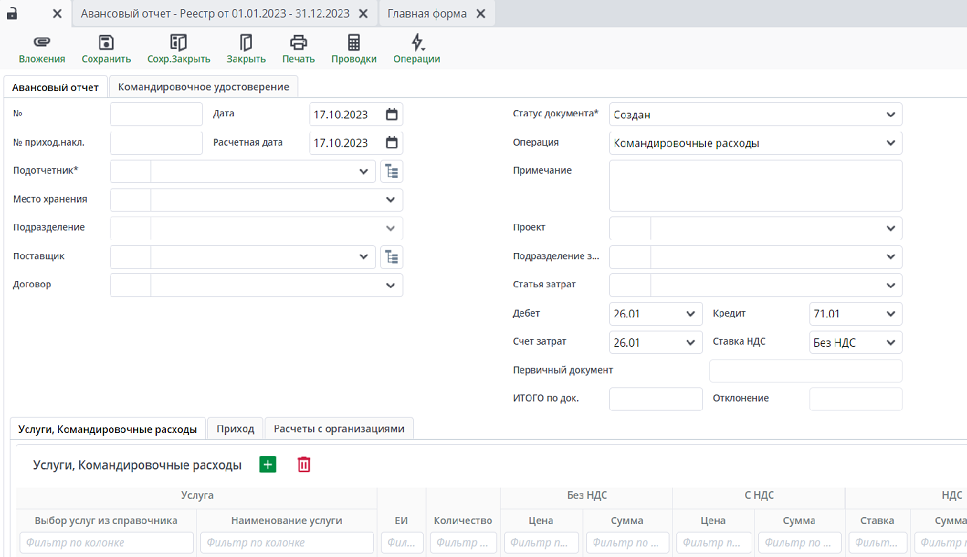
Task: Switch to Командировочное удостоверение tab
Action: click(203, 87)
